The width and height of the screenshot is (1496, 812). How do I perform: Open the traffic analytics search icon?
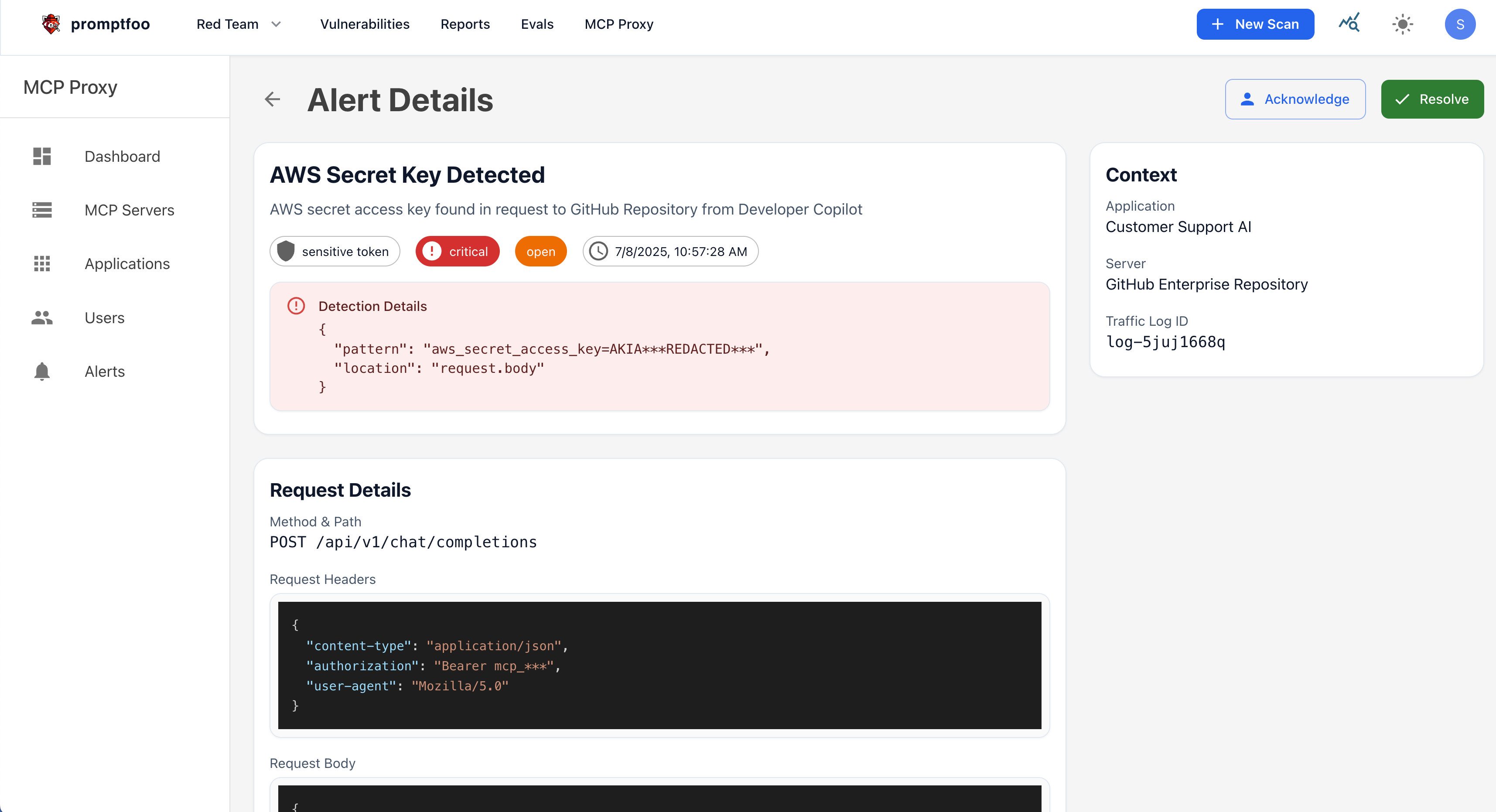(1349, 24)
